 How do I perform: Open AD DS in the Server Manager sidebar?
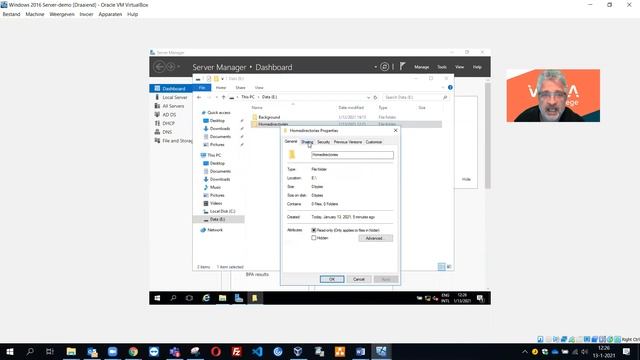pyautogui.click(x=169, y=115)
